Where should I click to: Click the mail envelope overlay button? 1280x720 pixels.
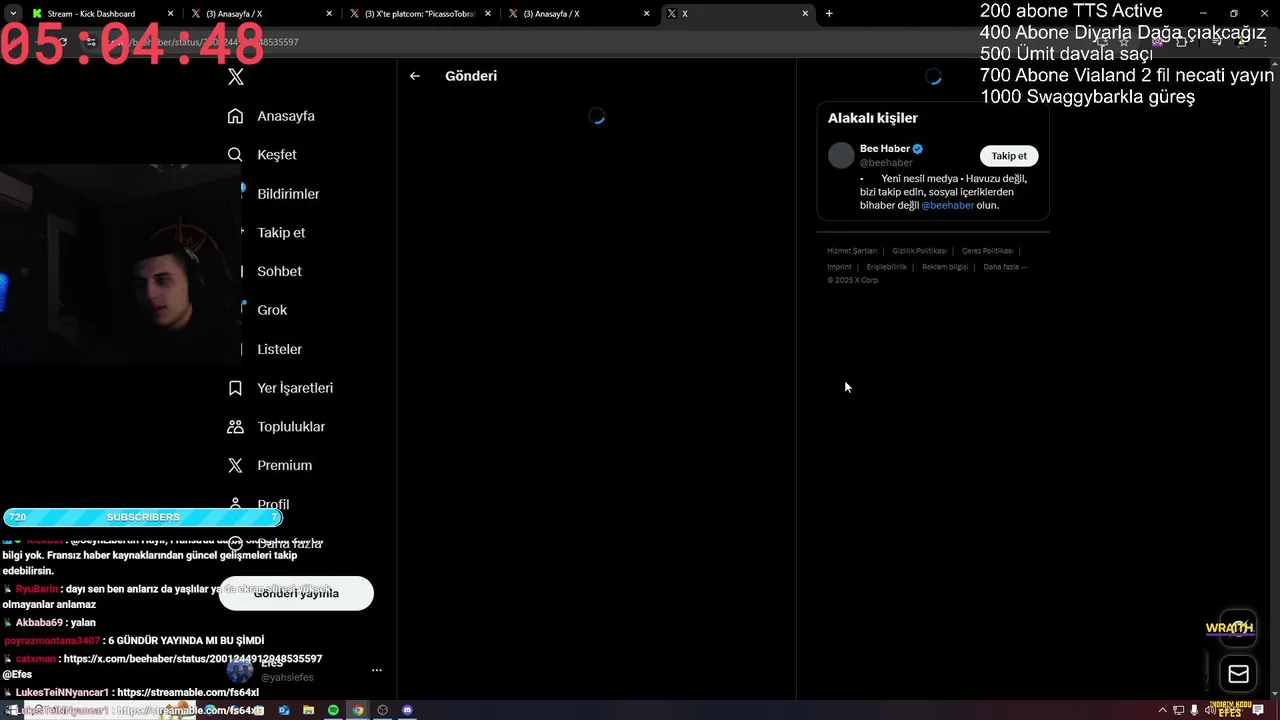click(1238, 674)
